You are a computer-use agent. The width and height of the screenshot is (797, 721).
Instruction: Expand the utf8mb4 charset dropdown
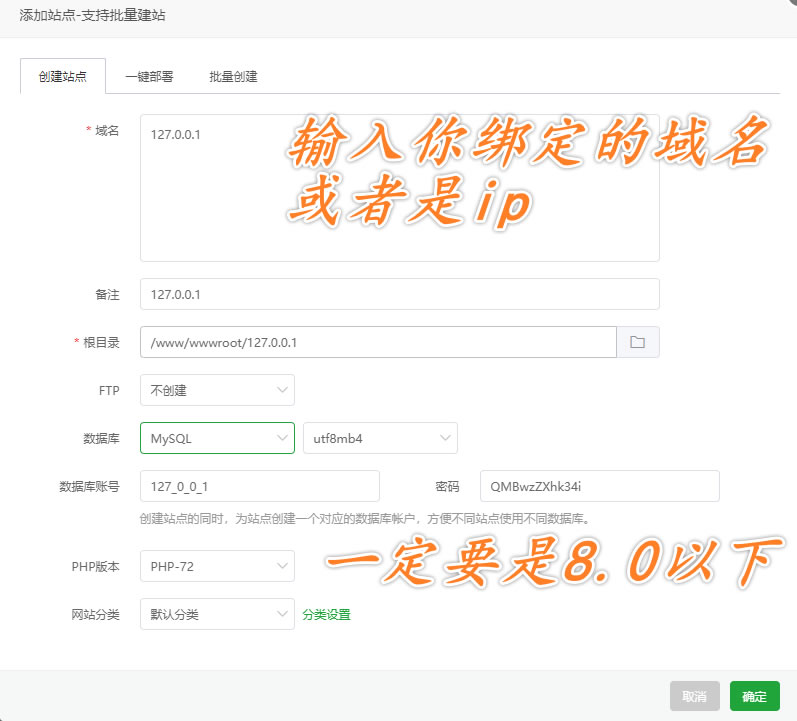tap(379, 438)
